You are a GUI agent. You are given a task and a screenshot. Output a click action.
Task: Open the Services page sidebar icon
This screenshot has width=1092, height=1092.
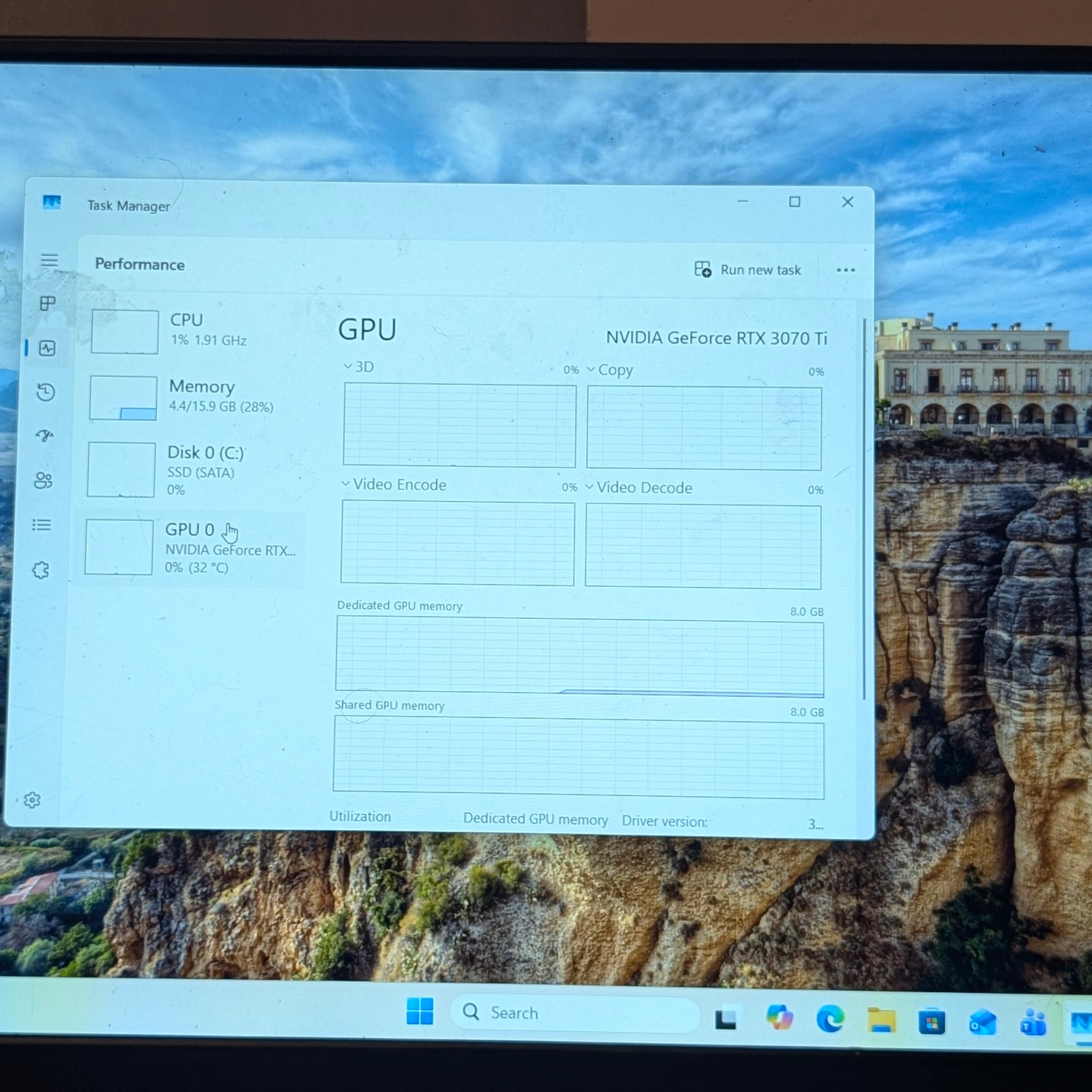[41, 570]
